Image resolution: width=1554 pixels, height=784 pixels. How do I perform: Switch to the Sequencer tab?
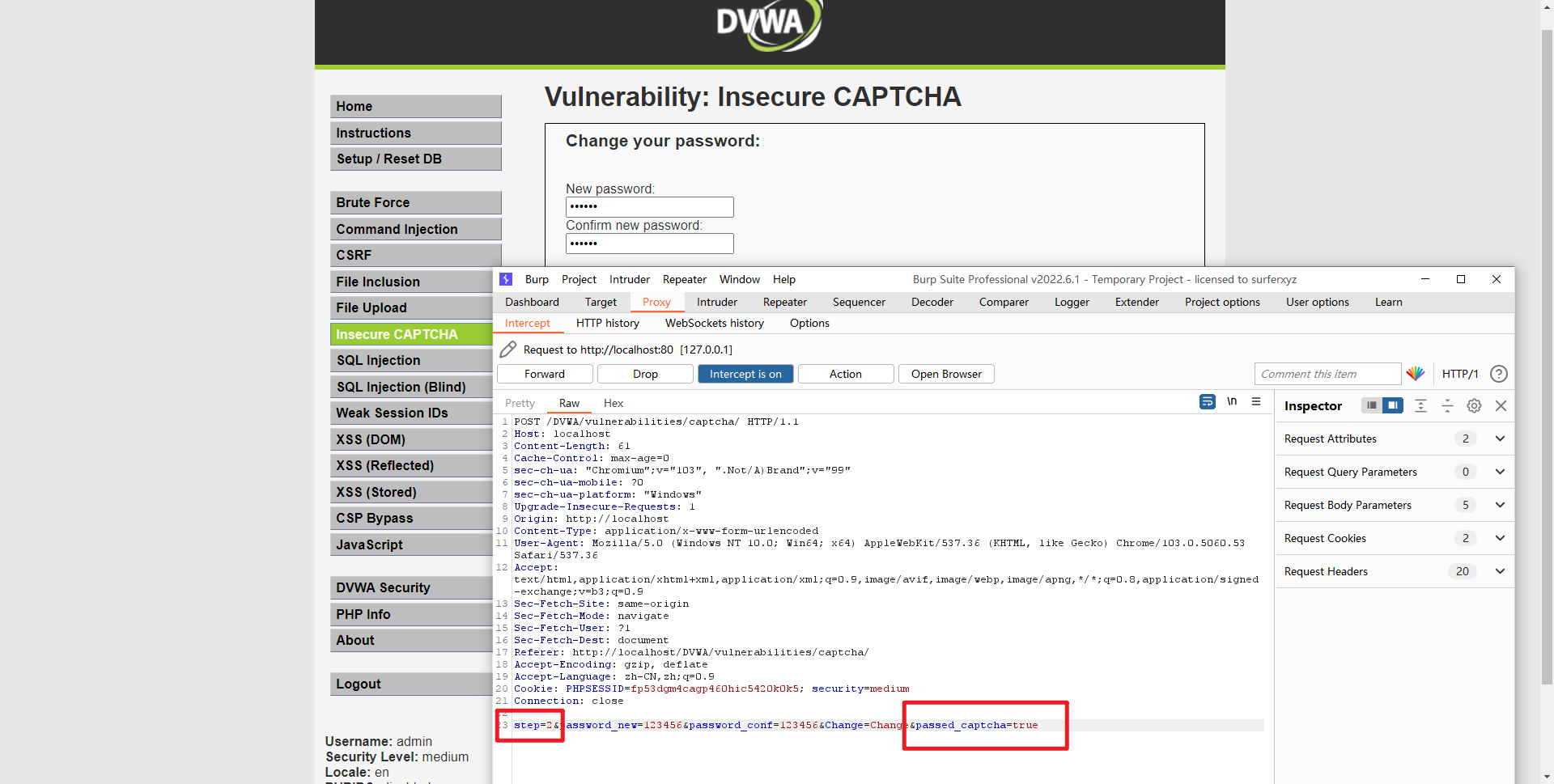pos(859,302)
